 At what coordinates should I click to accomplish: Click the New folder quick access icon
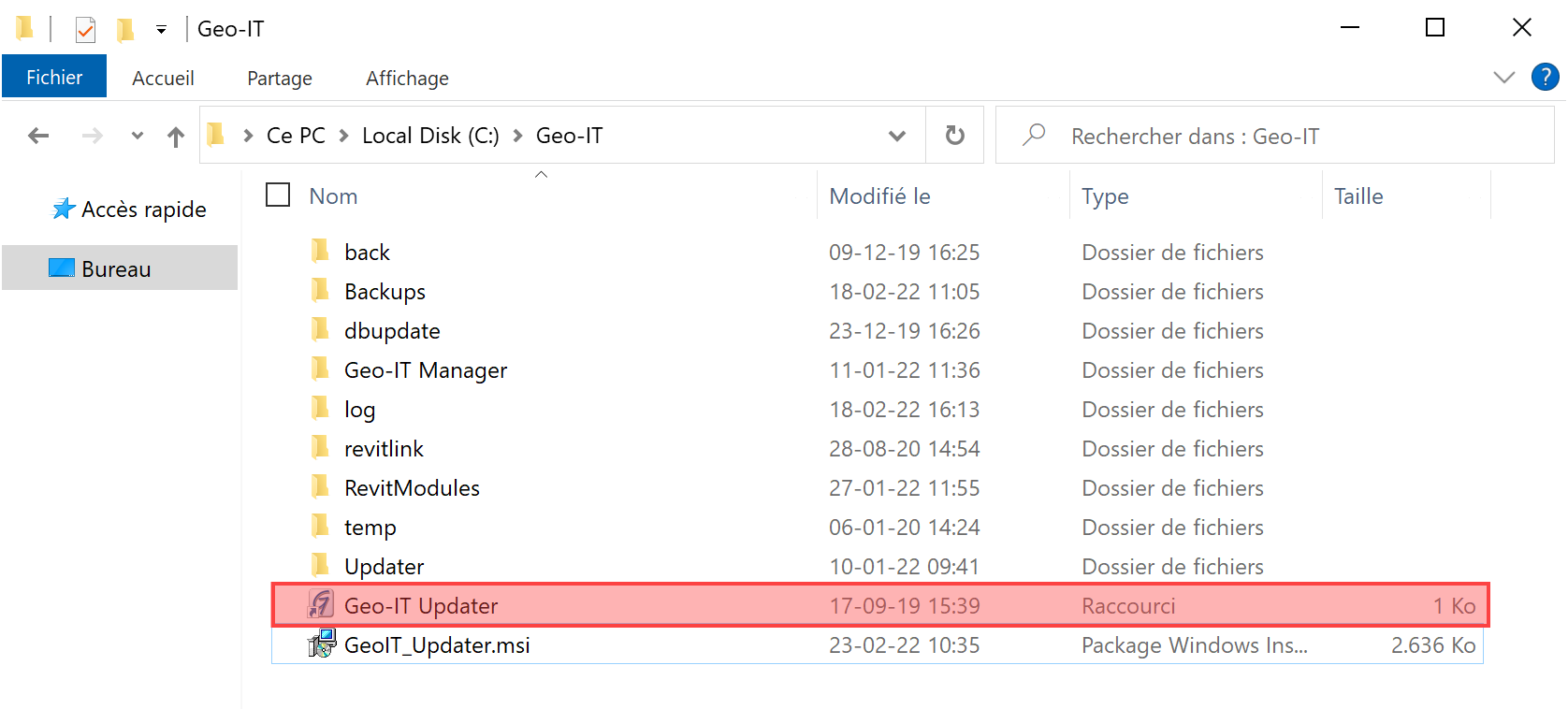[x=124, y=30]
